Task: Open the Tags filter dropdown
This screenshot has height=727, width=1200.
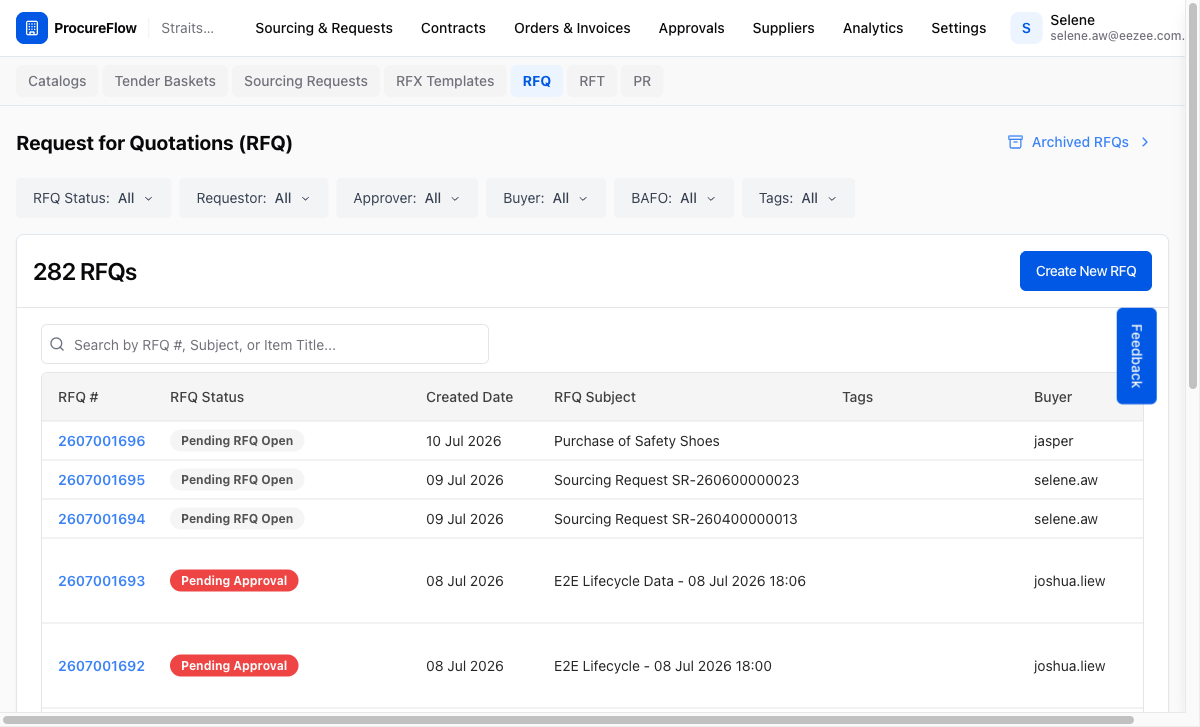Action: (798, 198)
